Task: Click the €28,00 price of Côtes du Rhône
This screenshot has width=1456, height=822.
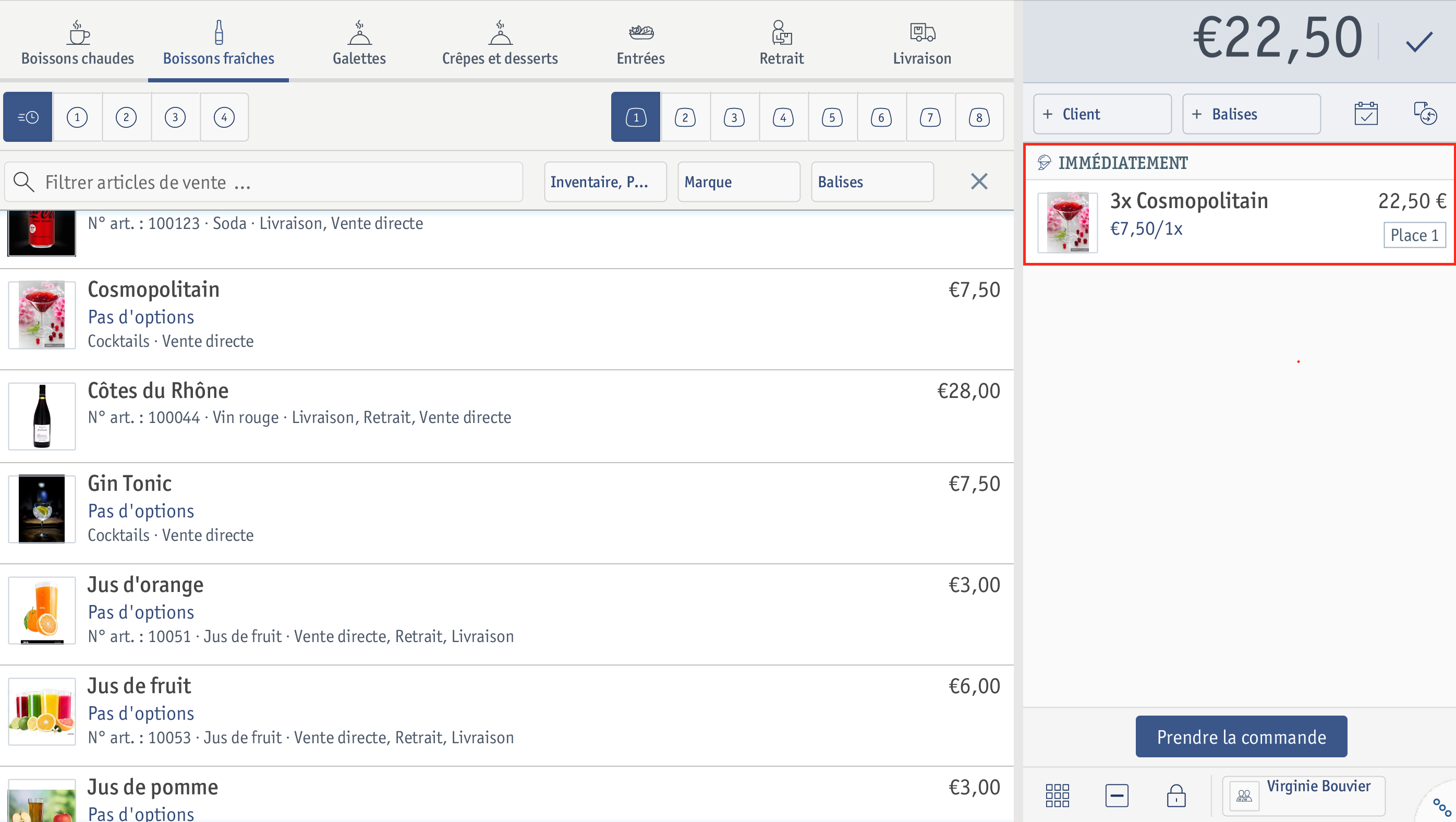Action: click(x=968, y=391)
